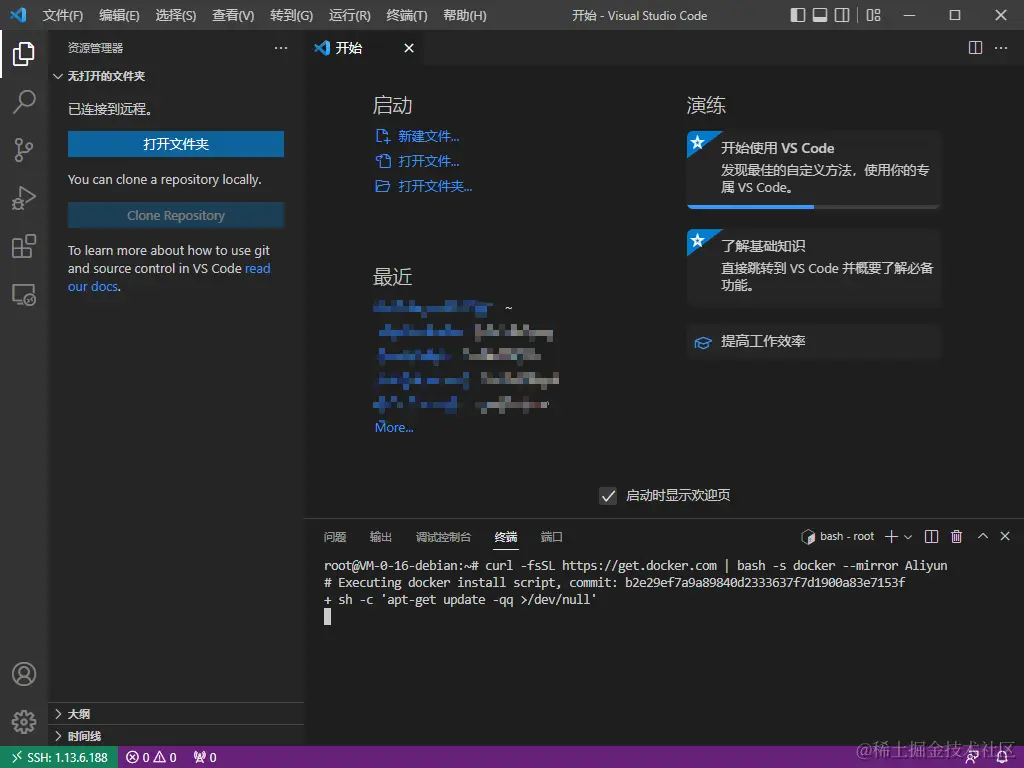Viewport: 1024px width, 768px height.
Task: Select bash - root terminal entry
Action: [x=838, y=537]
